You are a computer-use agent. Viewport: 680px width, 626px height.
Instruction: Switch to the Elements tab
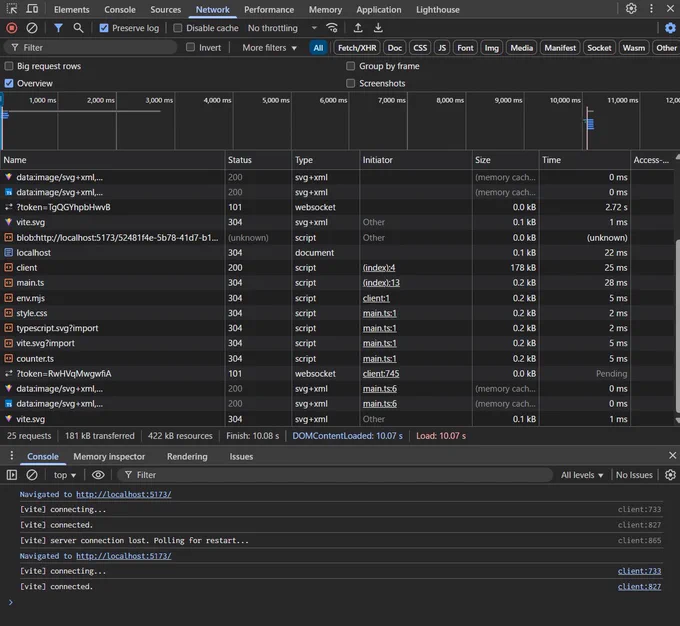pyautogui.click(x=72, y=10)
